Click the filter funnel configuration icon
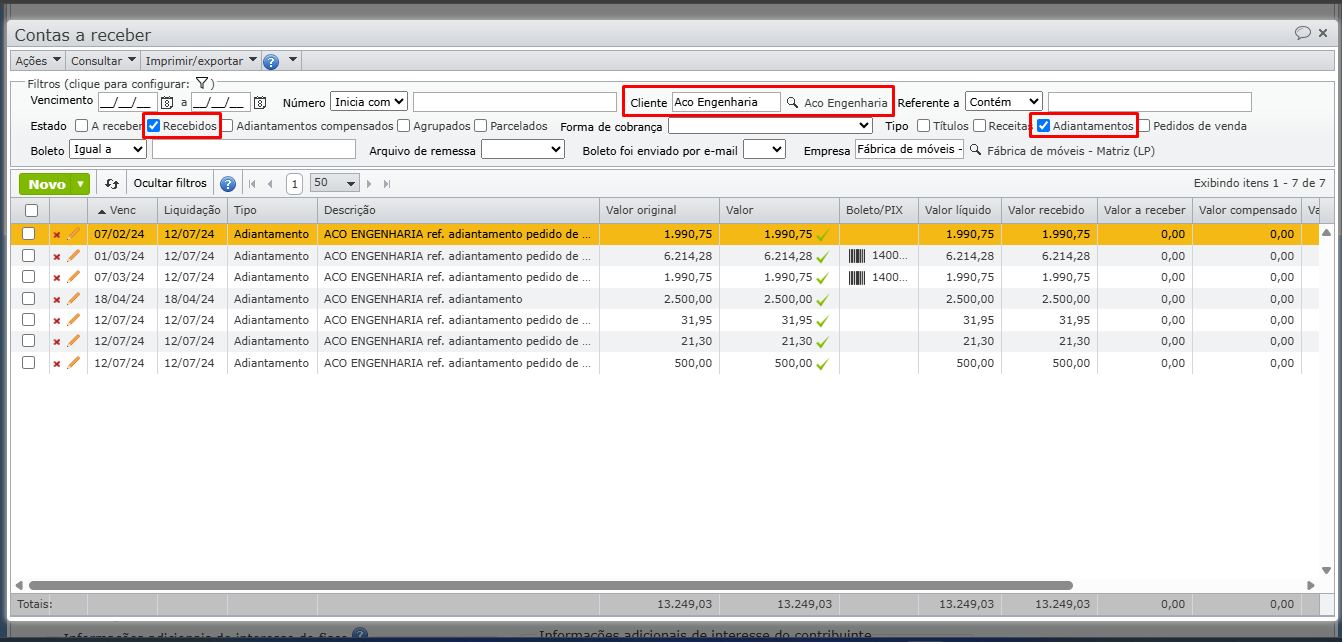Image resolution: width=1342 pixels, height=642 pixels. [201, 84]
